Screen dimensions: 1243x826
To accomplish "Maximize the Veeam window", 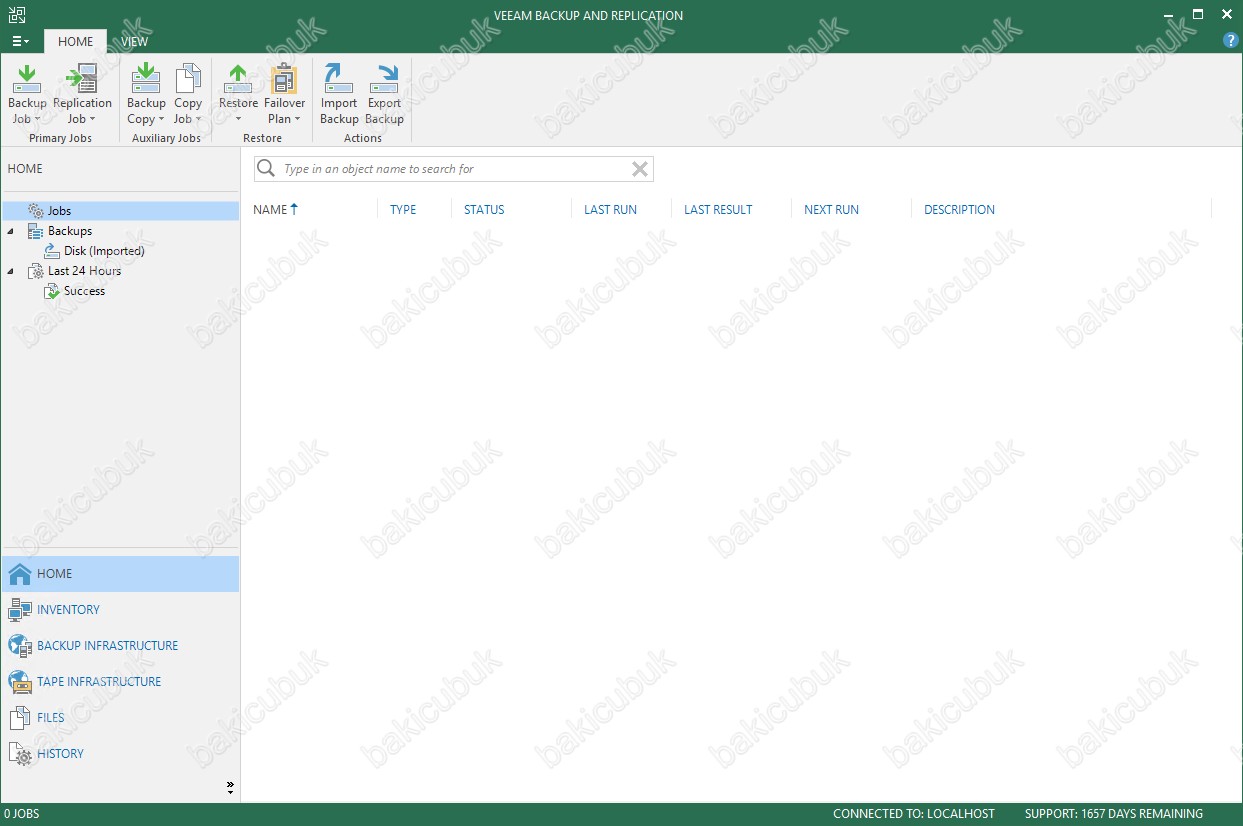I will 1198,15.
